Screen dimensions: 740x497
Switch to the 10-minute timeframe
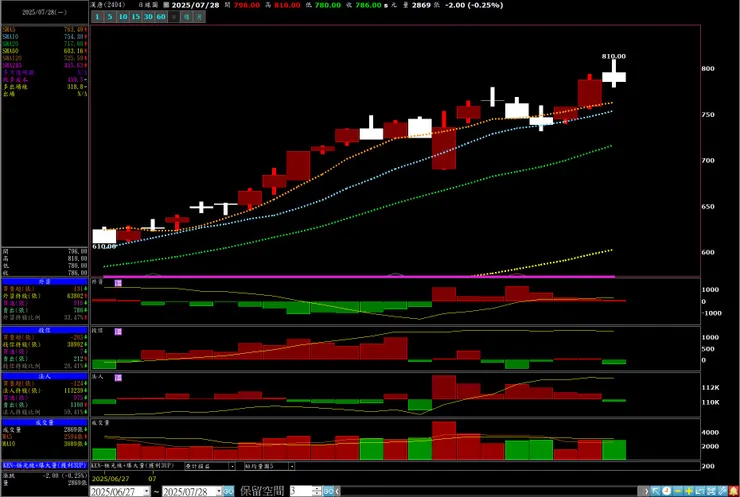coord(123,17)
